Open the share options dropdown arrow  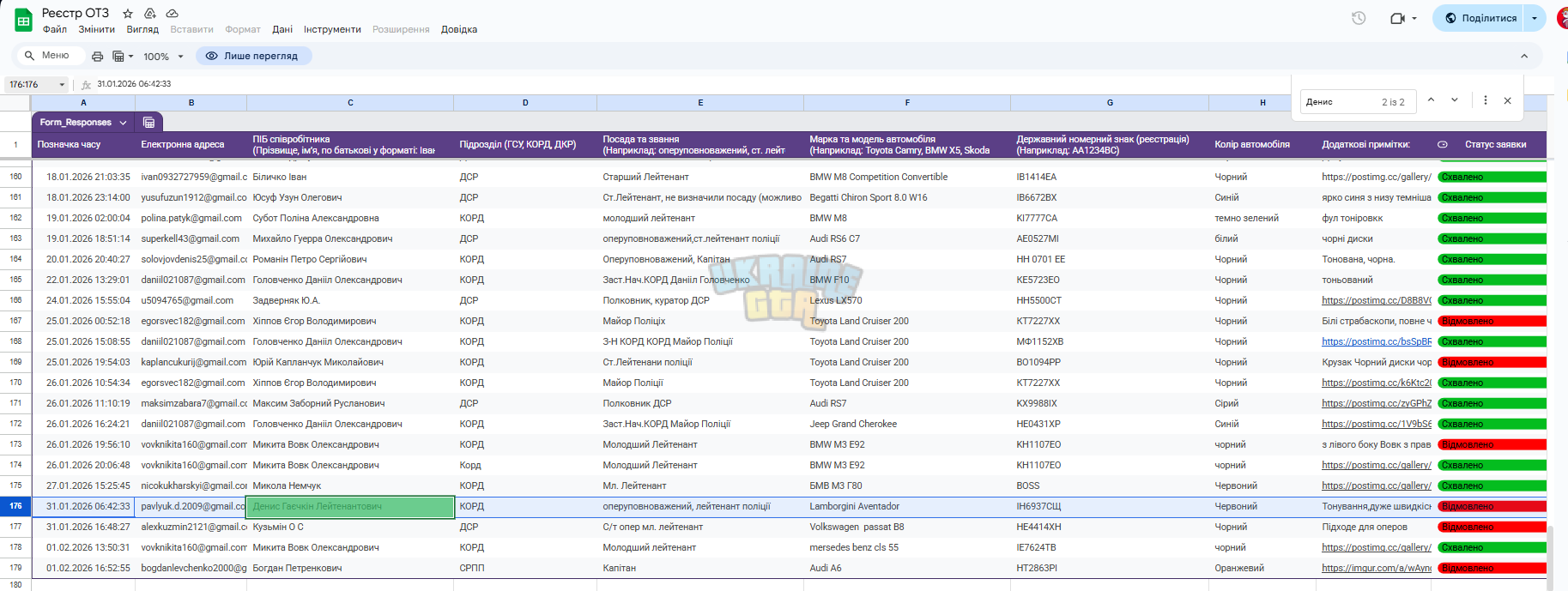(1535, 18)
